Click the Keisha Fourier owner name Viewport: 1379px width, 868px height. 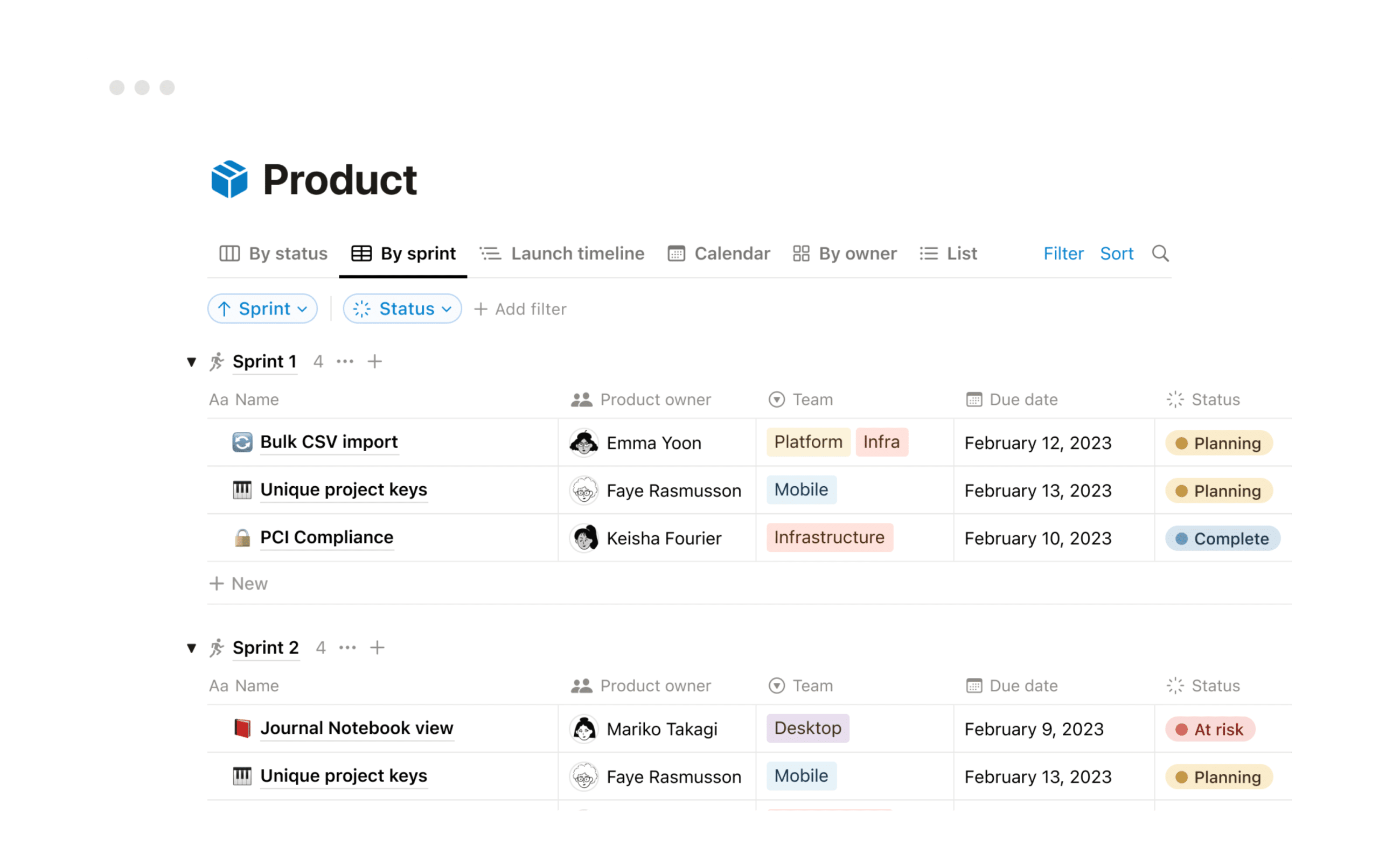coord(664,538)
